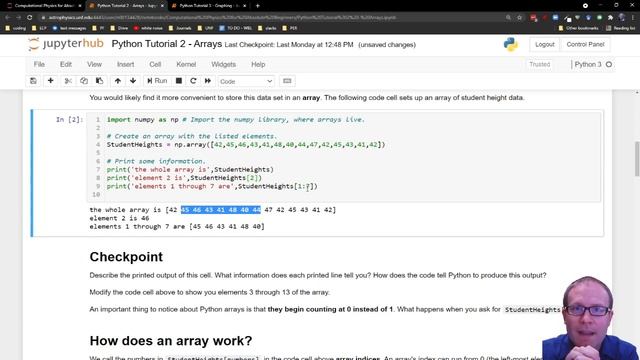Click the Checkpoint heading
Screen dimensions: 640x360
click(x=126, y=257)
